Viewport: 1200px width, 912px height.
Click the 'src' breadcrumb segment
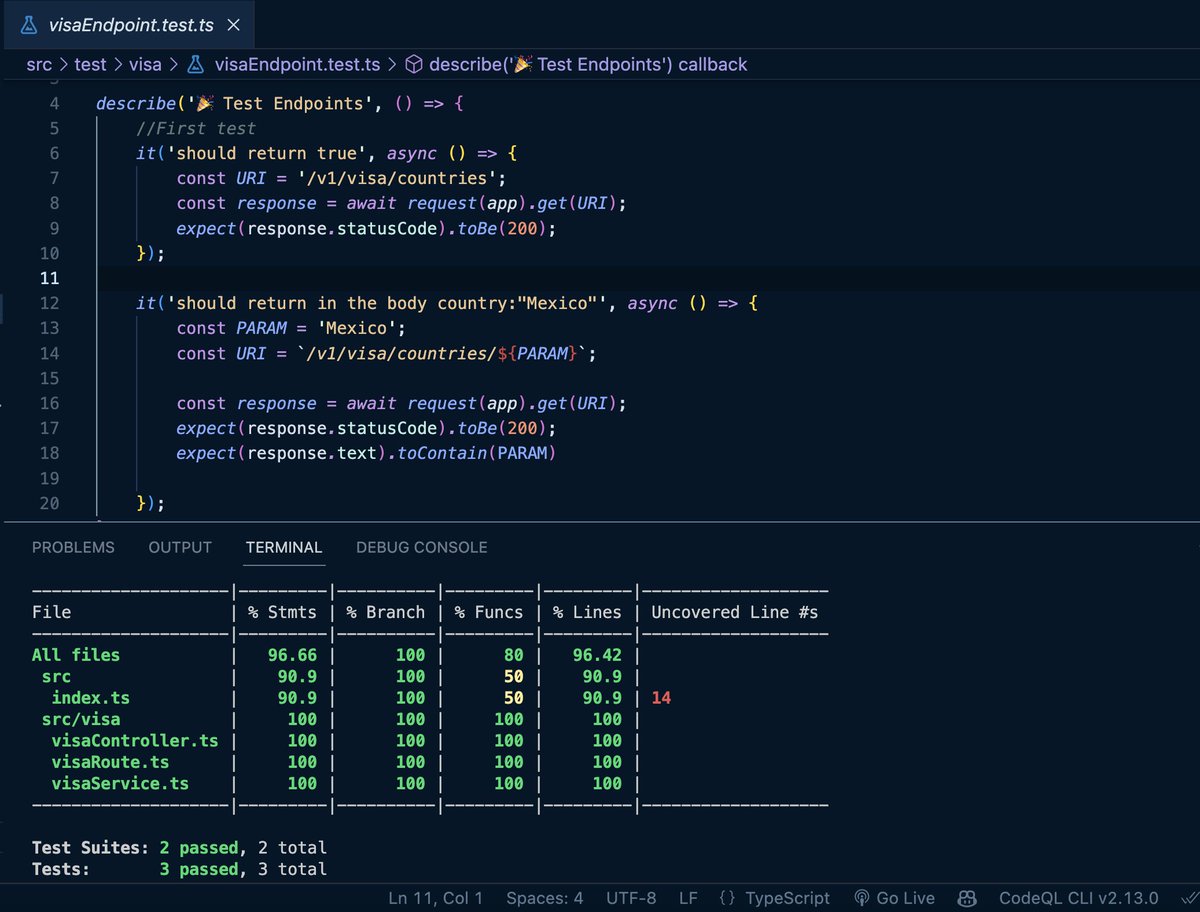pyautogui.click(x=40, y=64)
